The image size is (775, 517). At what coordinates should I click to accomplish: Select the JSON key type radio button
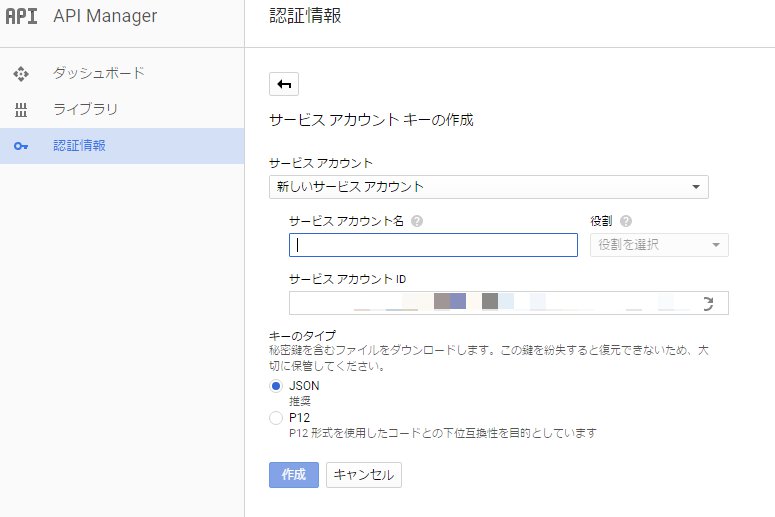276,386
